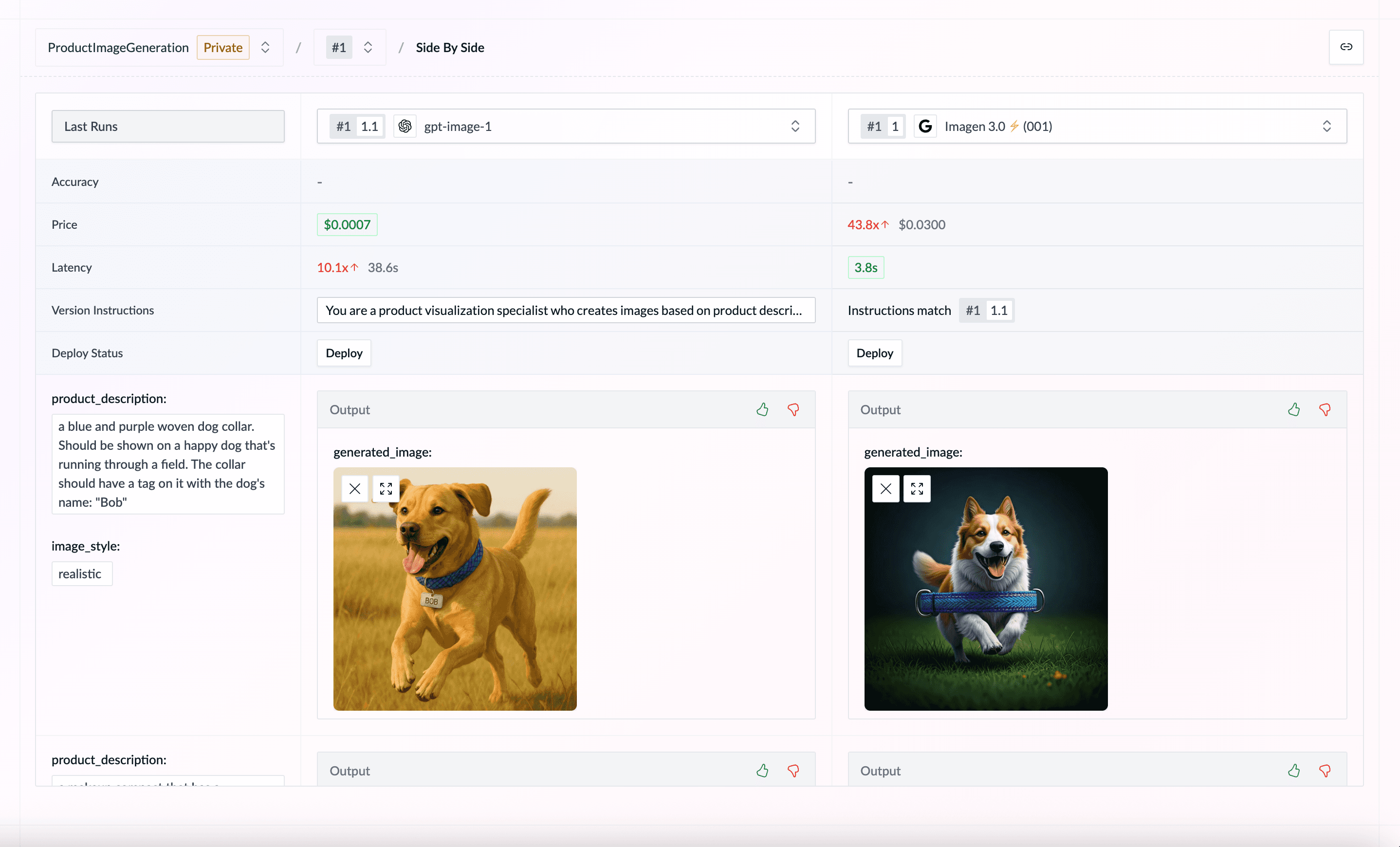The width and height of the screenshot is (1400, 847).
Task: Thumbs down the gpt-image-1 dog output
Action: [x=793, y=409]
